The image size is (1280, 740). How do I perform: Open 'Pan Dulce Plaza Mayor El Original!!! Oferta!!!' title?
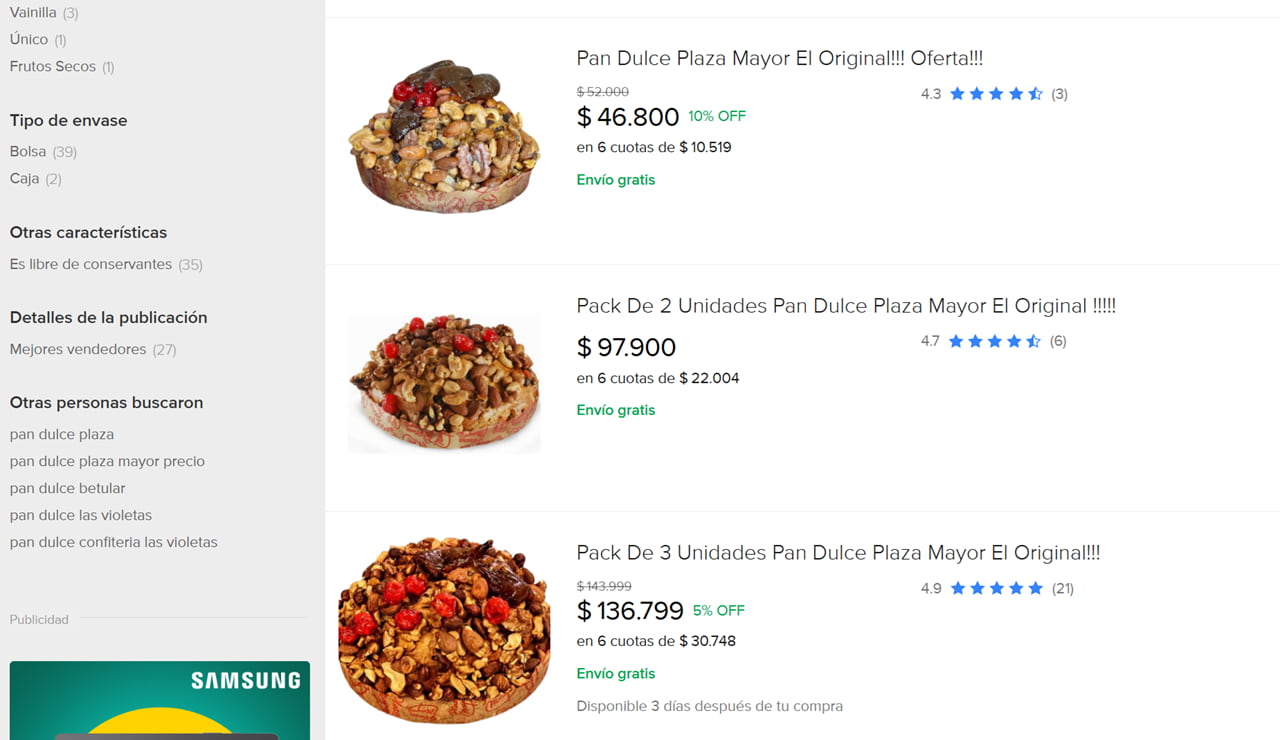780,58
